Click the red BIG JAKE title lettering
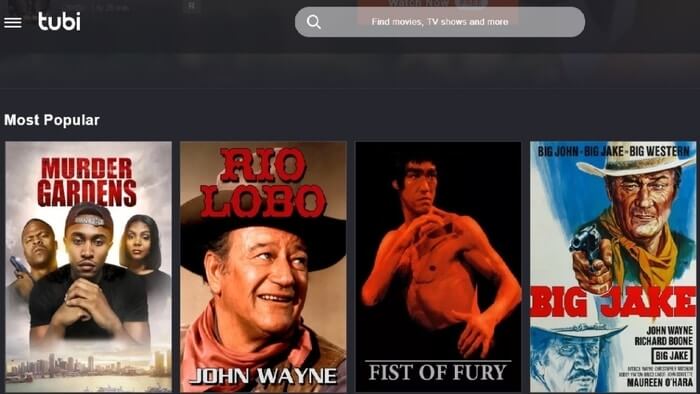 [x=613, y=302]
